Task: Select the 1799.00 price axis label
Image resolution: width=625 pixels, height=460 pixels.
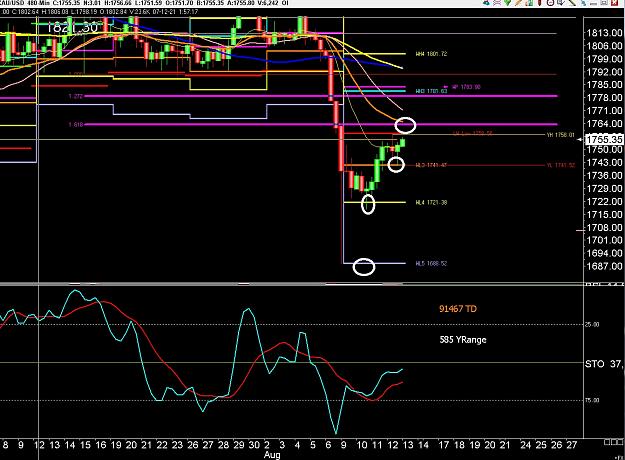Action: click(605, 59)
